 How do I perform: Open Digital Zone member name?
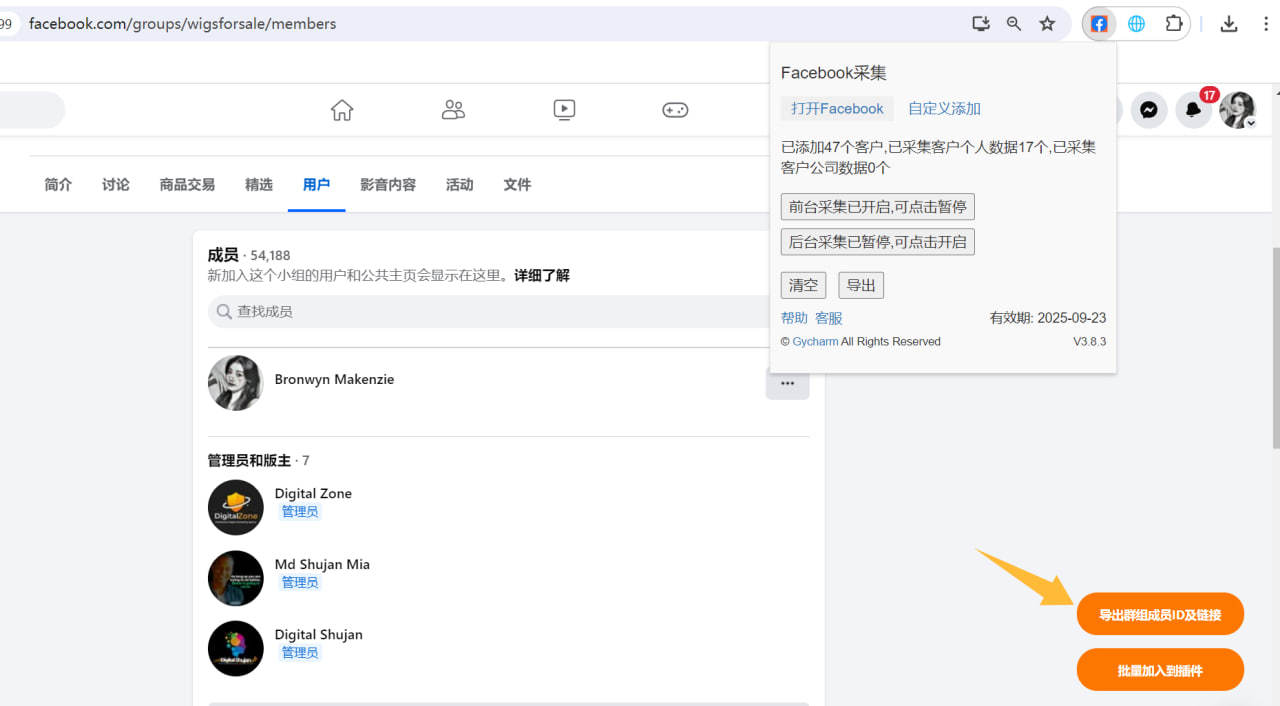(313, 494)
